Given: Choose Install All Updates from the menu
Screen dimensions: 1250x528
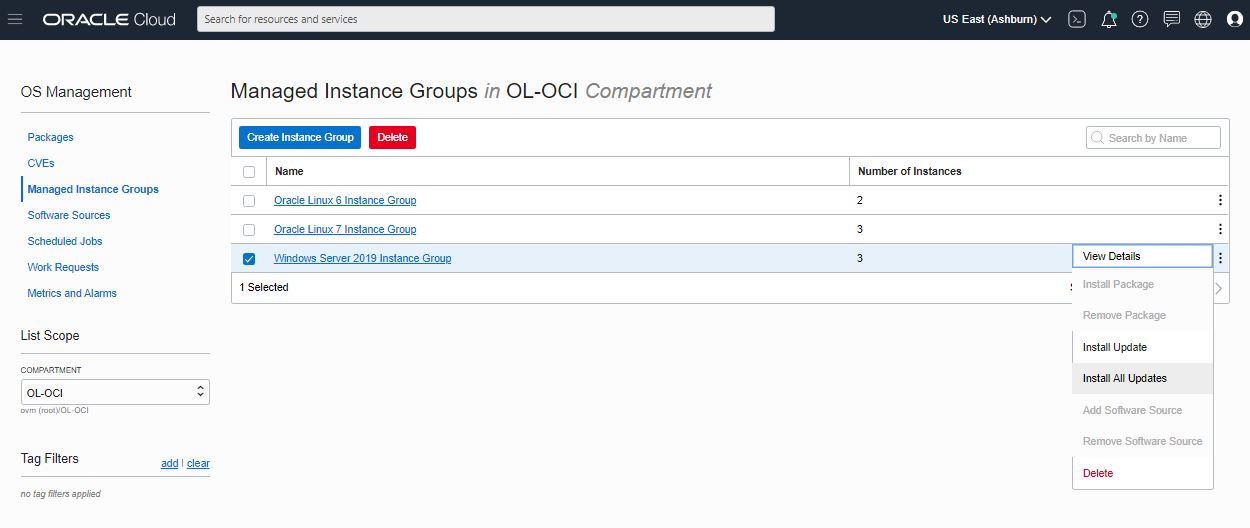Looking at the screenshot, I should tap(1142, 378).
